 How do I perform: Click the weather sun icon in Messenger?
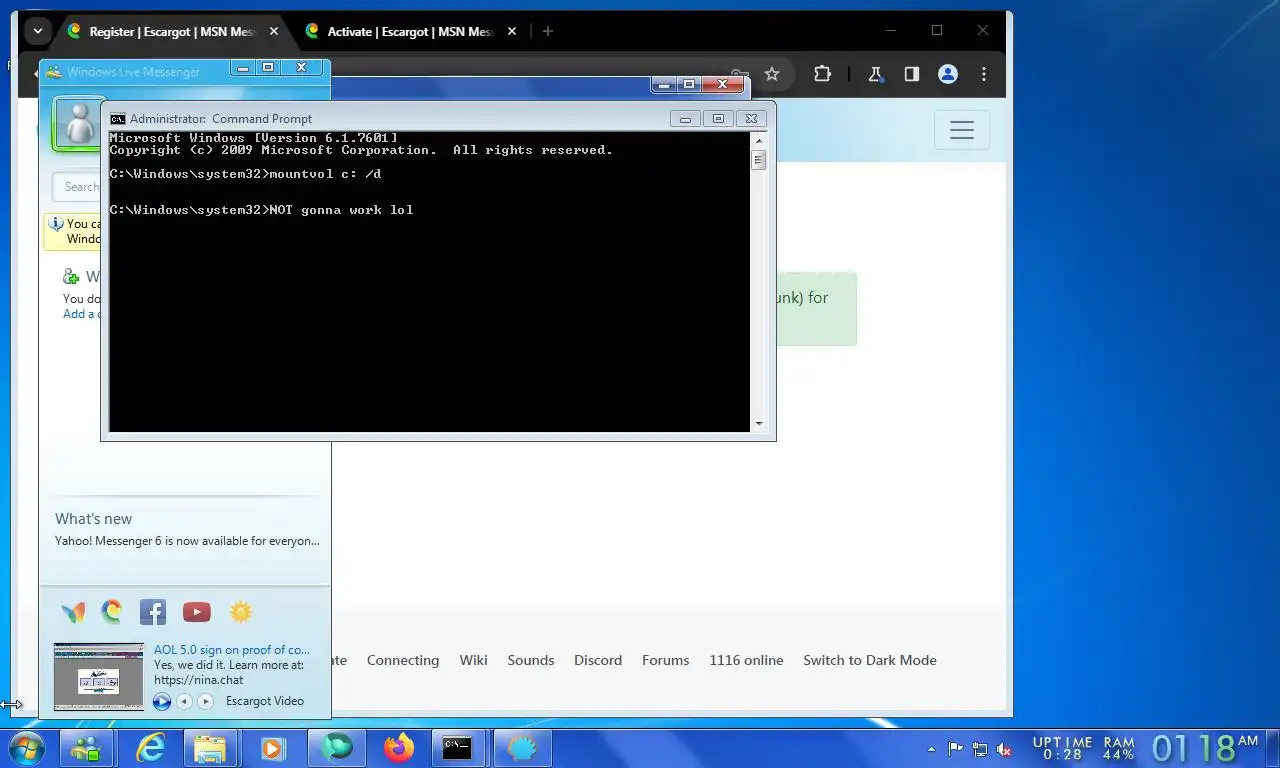pos(240,612)
